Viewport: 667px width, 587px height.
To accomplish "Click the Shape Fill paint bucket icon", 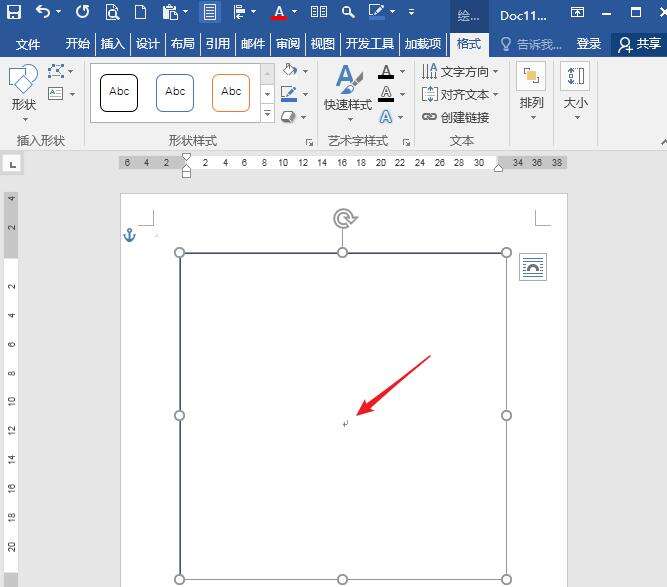I will (x=289, y=71).
